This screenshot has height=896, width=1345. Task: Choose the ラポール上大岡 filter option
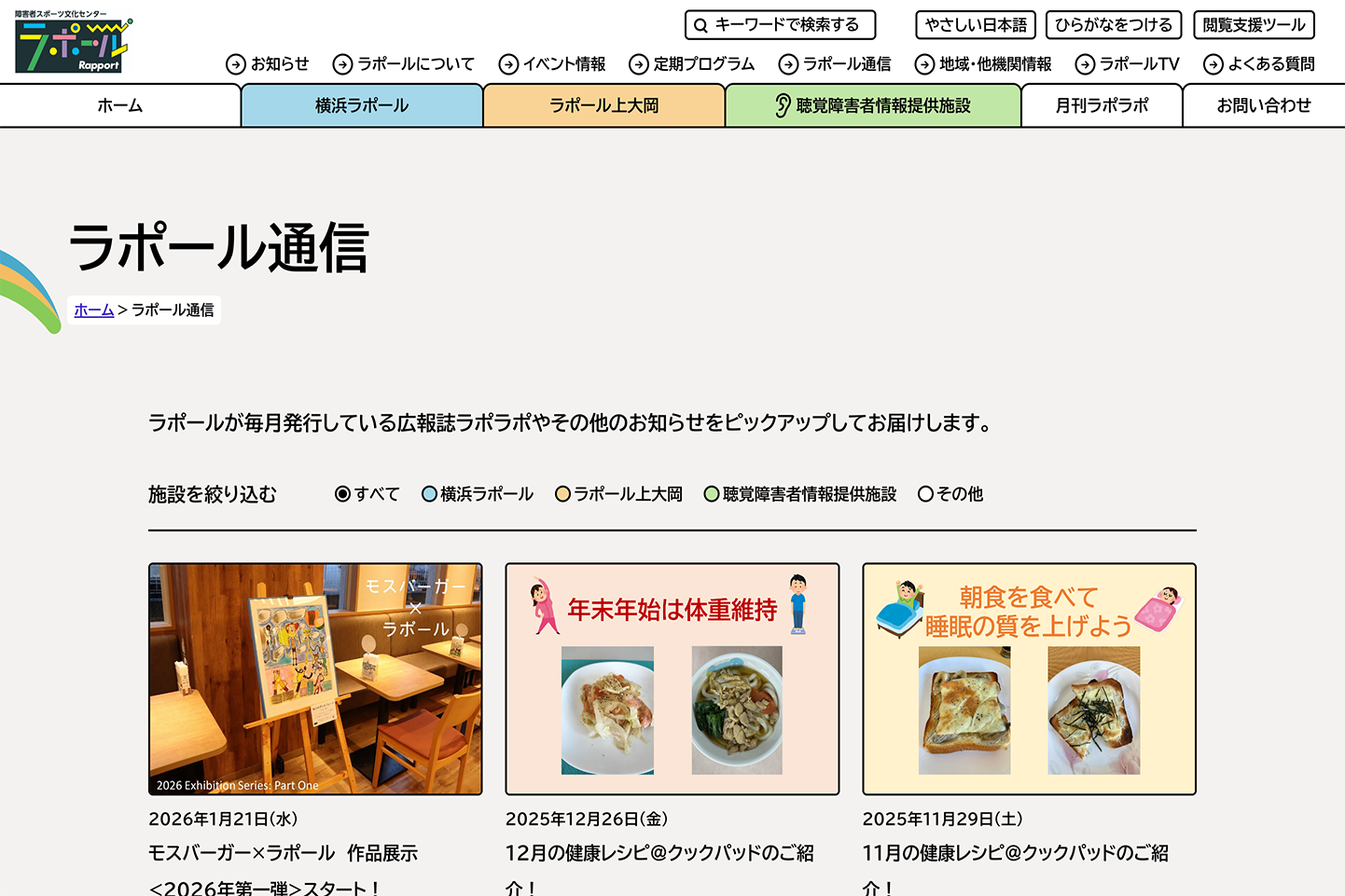click(562, 494)
